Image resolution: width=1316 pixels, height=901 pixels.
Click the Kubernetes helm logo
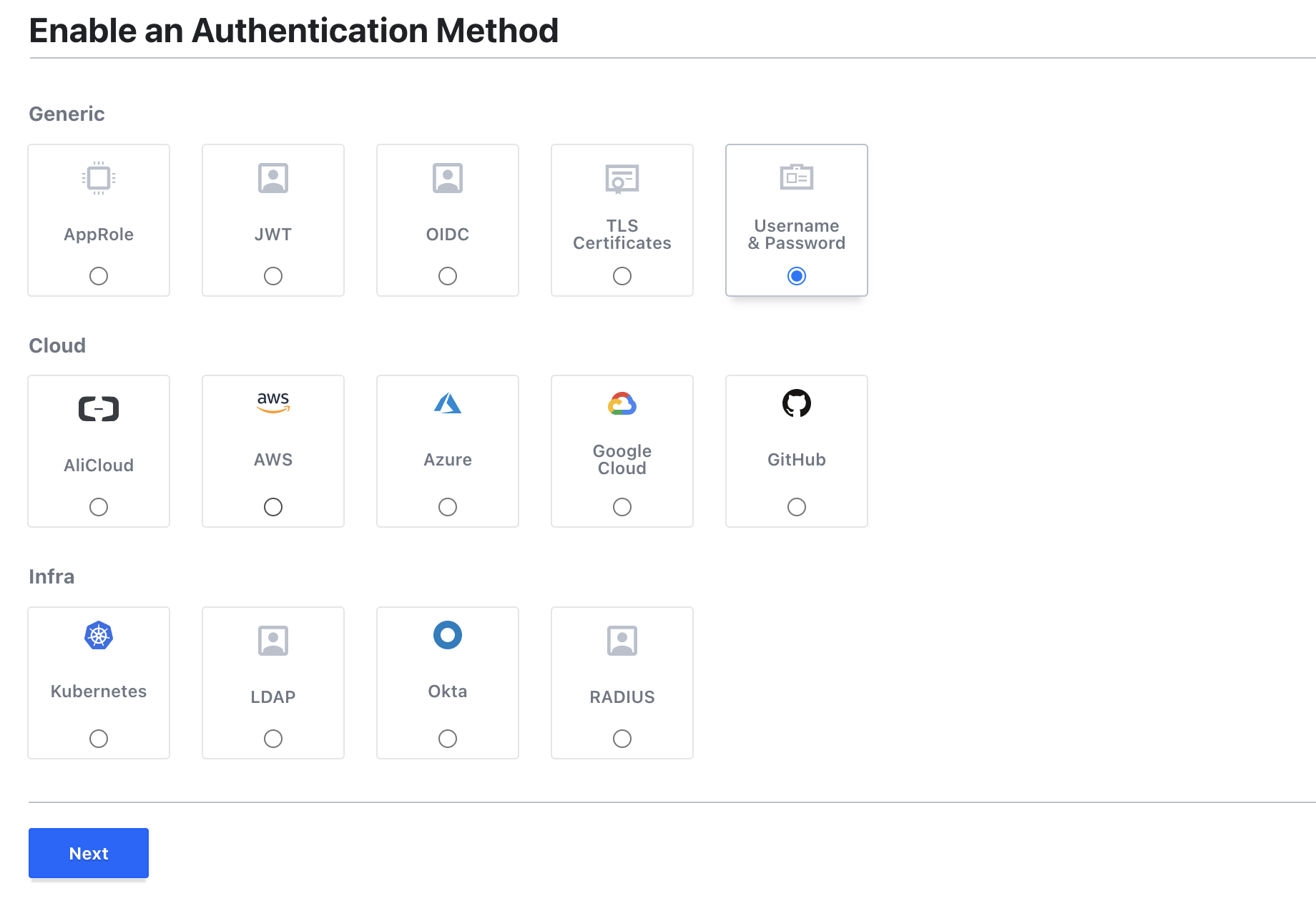(x=98, y=636)
